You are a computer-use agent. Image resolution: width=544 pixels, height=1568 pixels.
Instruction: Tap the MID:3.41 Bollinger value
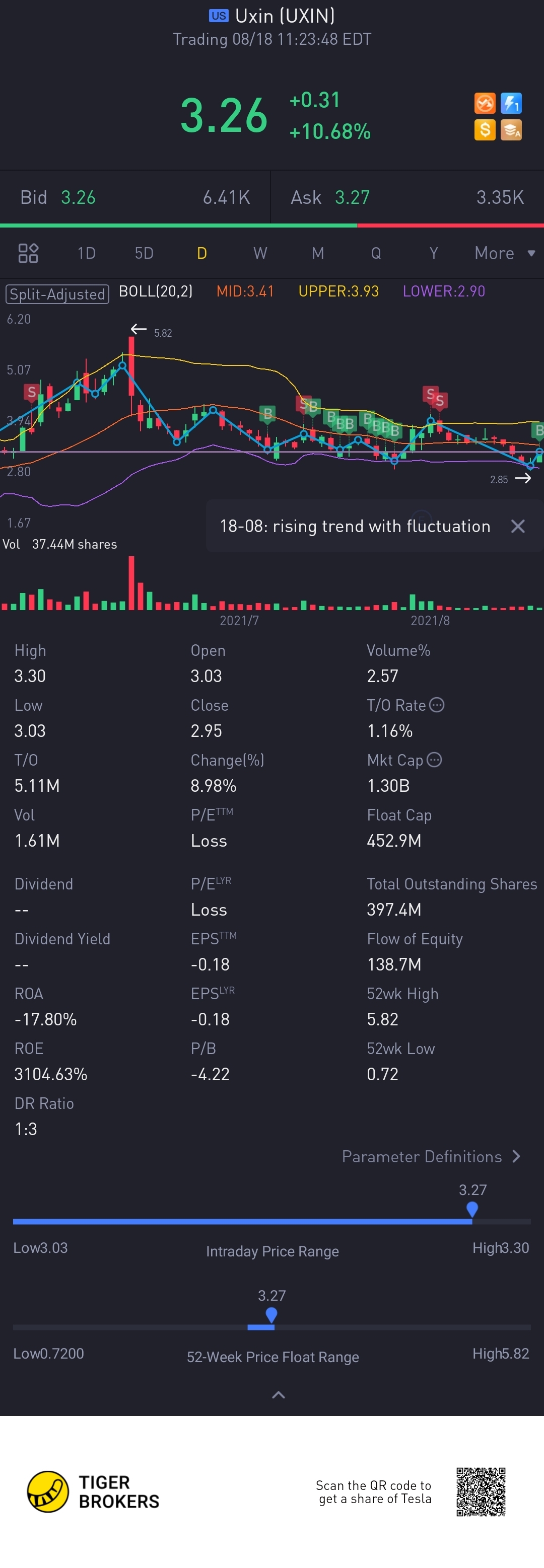[x=245, y=291]
